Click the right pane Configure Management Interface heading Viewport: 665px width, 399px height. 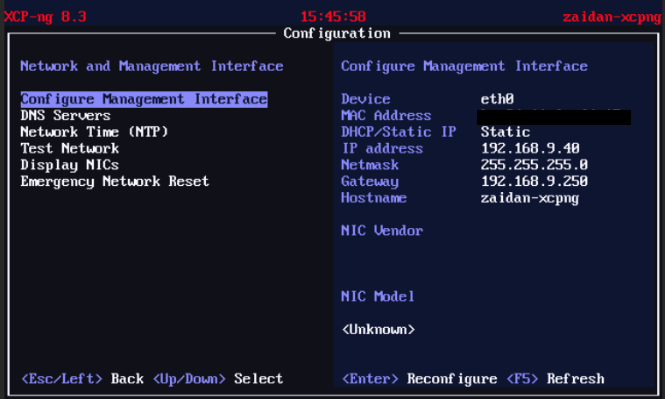tap(464, 66)
